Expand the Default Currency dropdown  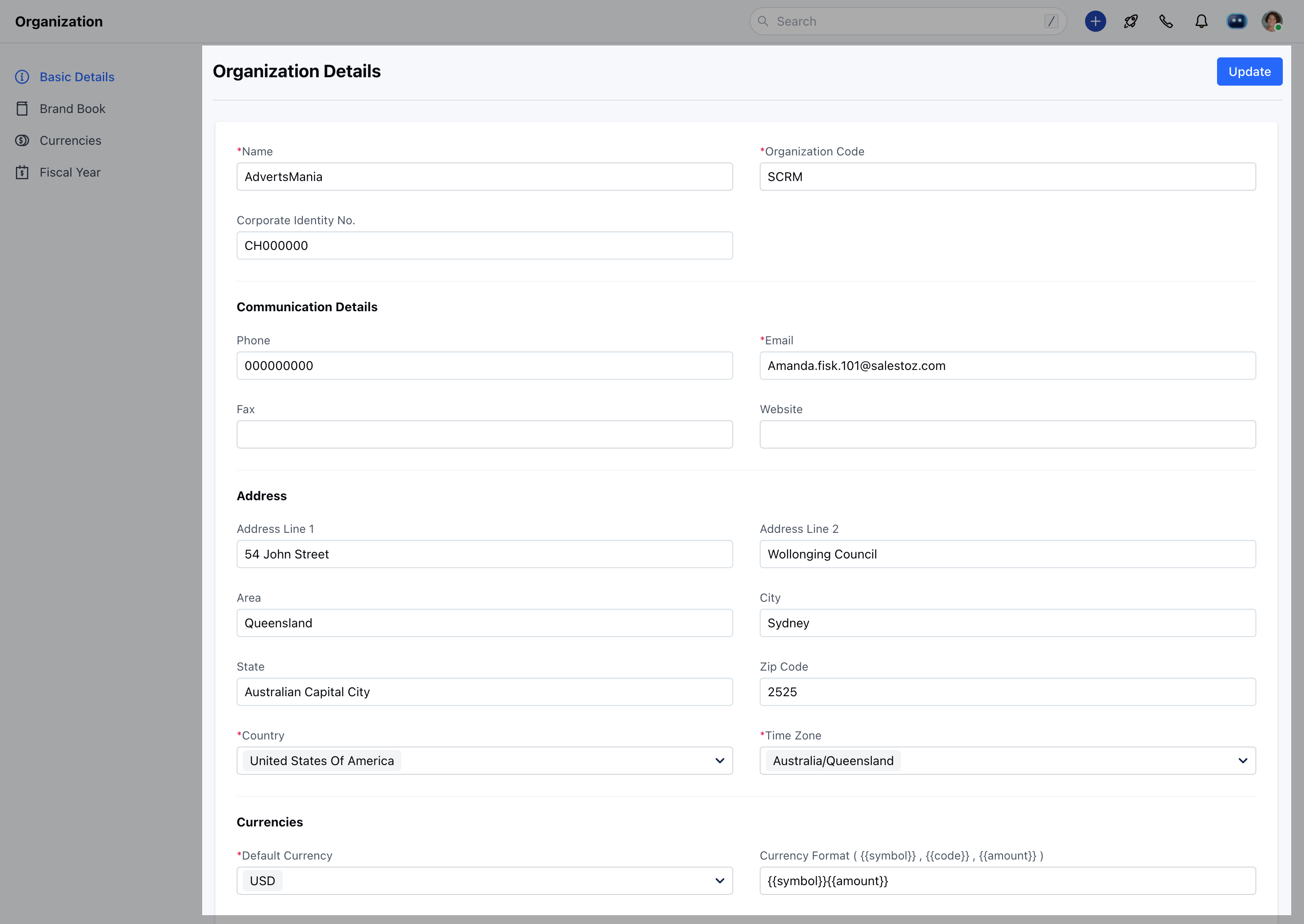(x=719, y=881)
